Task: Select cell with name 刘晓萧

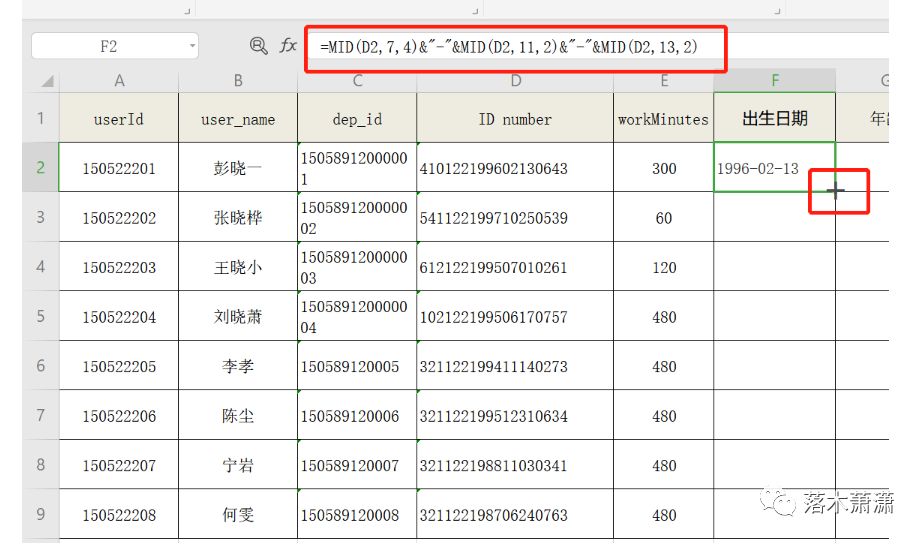Action: click(238, 317)
